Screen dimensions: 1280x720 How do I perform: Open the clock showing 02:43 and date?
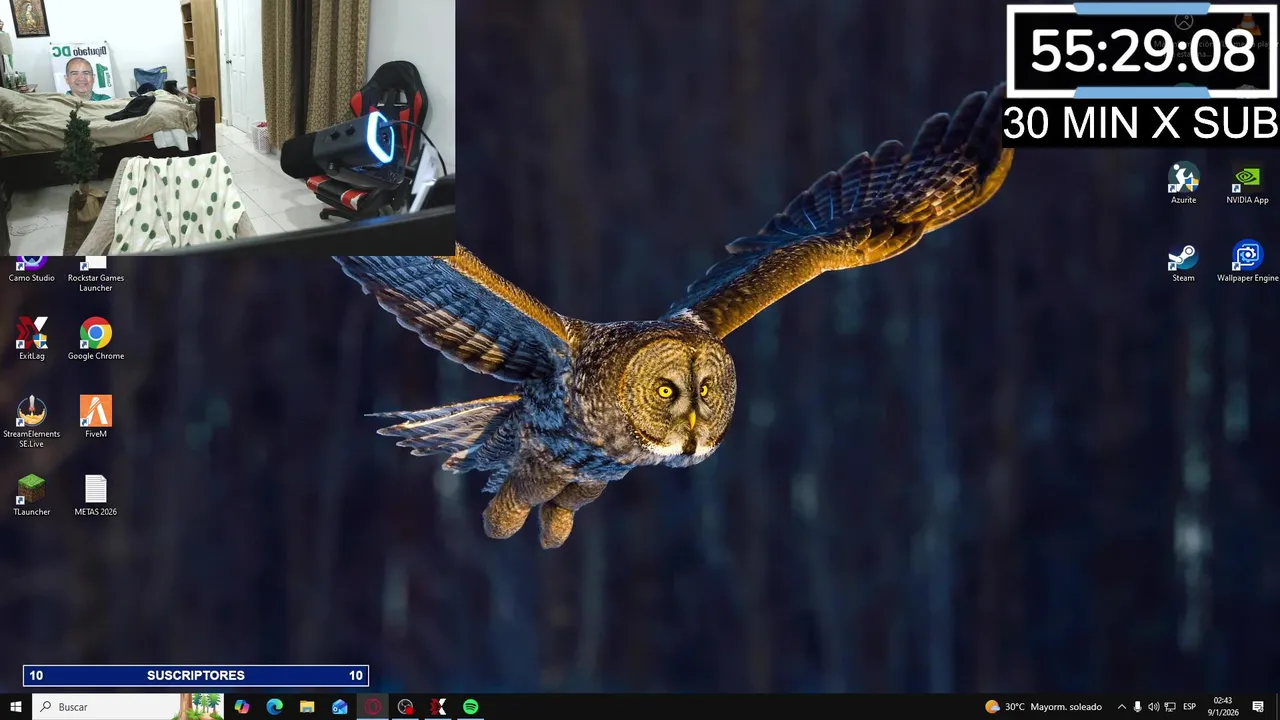click(1223, 707)
